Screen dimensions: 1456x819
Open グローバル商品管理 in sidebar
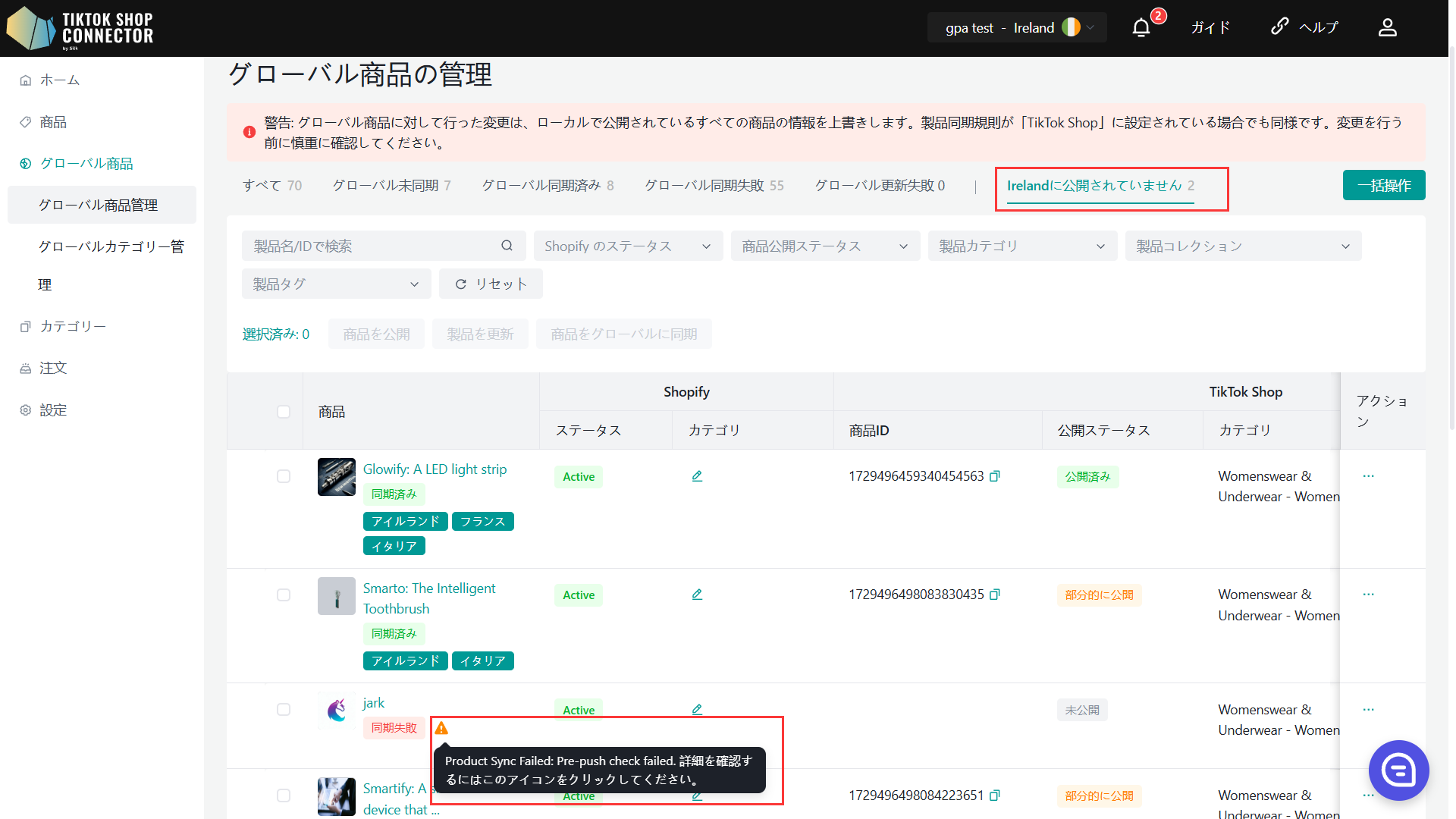coord(102,205)
